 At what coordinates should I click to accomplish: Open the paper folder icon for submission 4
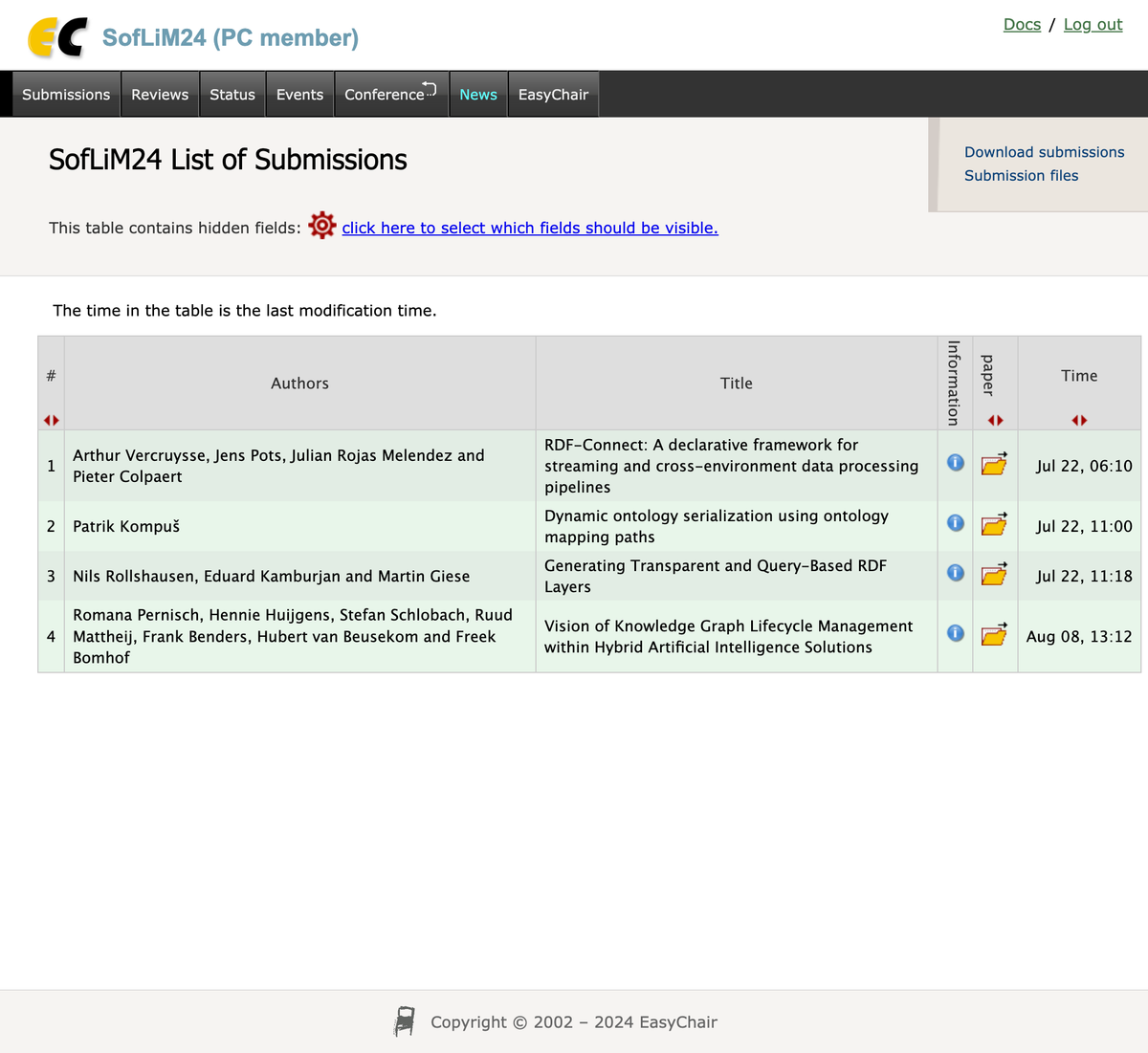click(x=994, y=635)
